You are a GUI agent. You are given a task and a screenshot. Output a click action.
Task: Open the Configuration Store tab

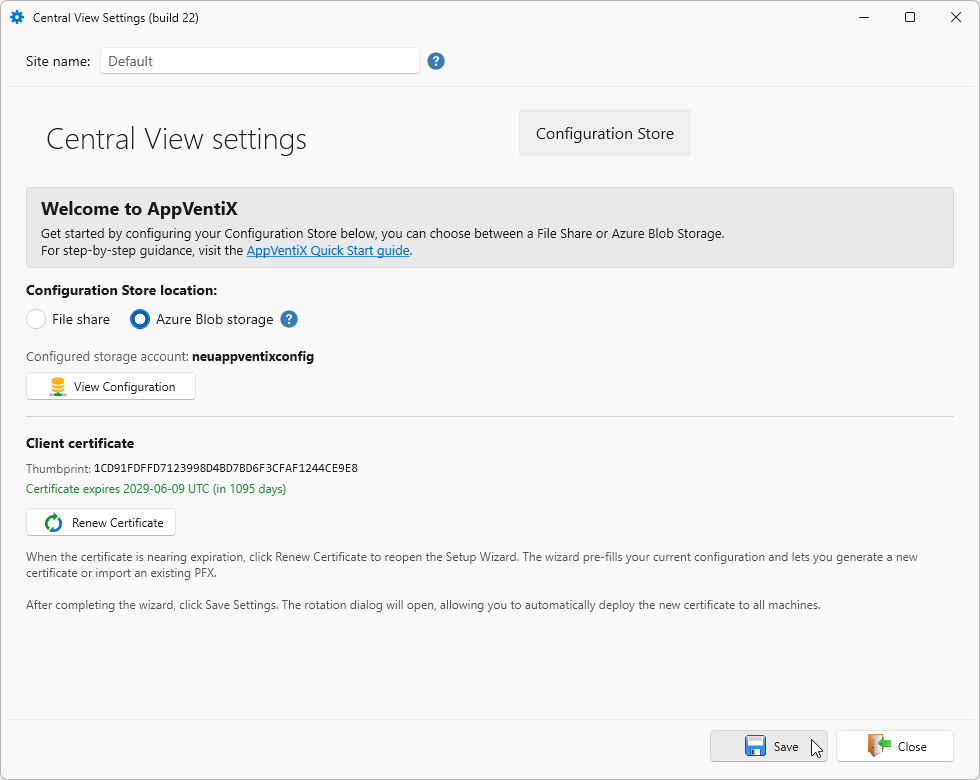[x=604, y=133]
